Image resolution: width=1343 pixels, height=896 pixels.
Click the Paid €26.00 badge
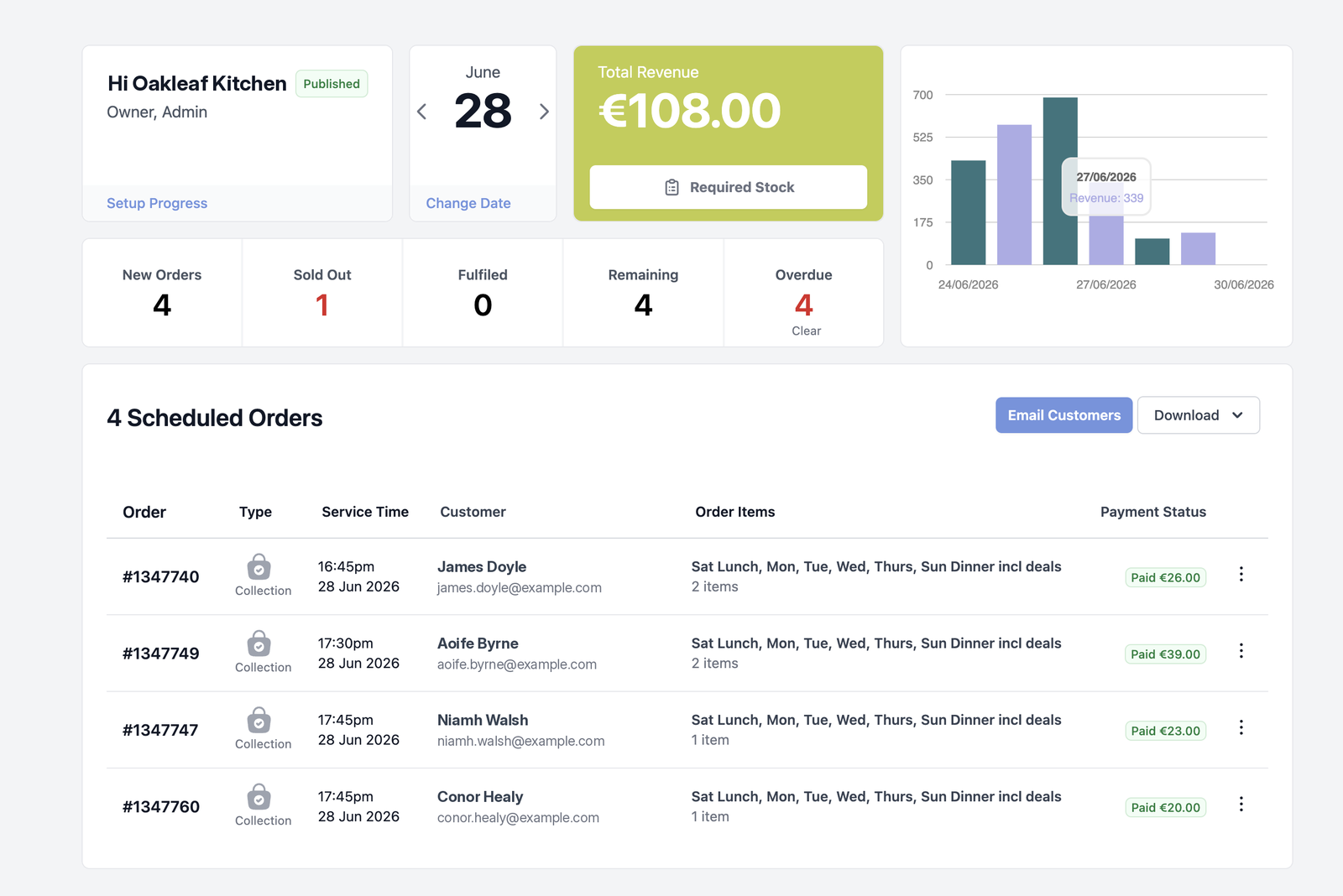pos(1165,577)
